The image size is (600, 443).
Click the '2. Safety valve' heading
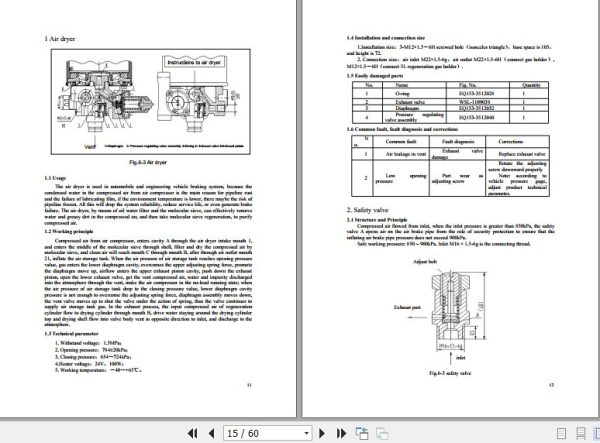pos(367,210)
